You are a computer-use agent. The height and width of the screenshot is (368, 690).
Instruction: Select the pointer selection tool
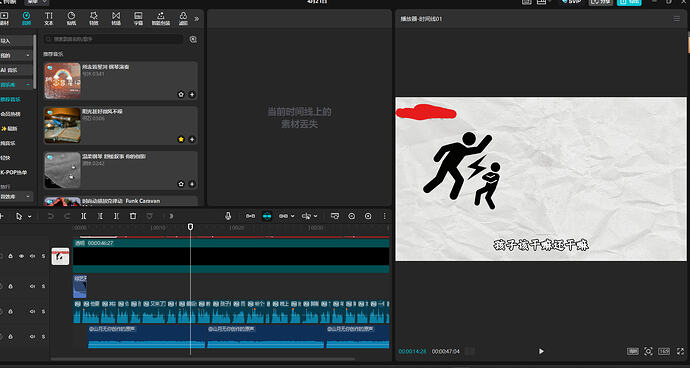pos(19,216)
